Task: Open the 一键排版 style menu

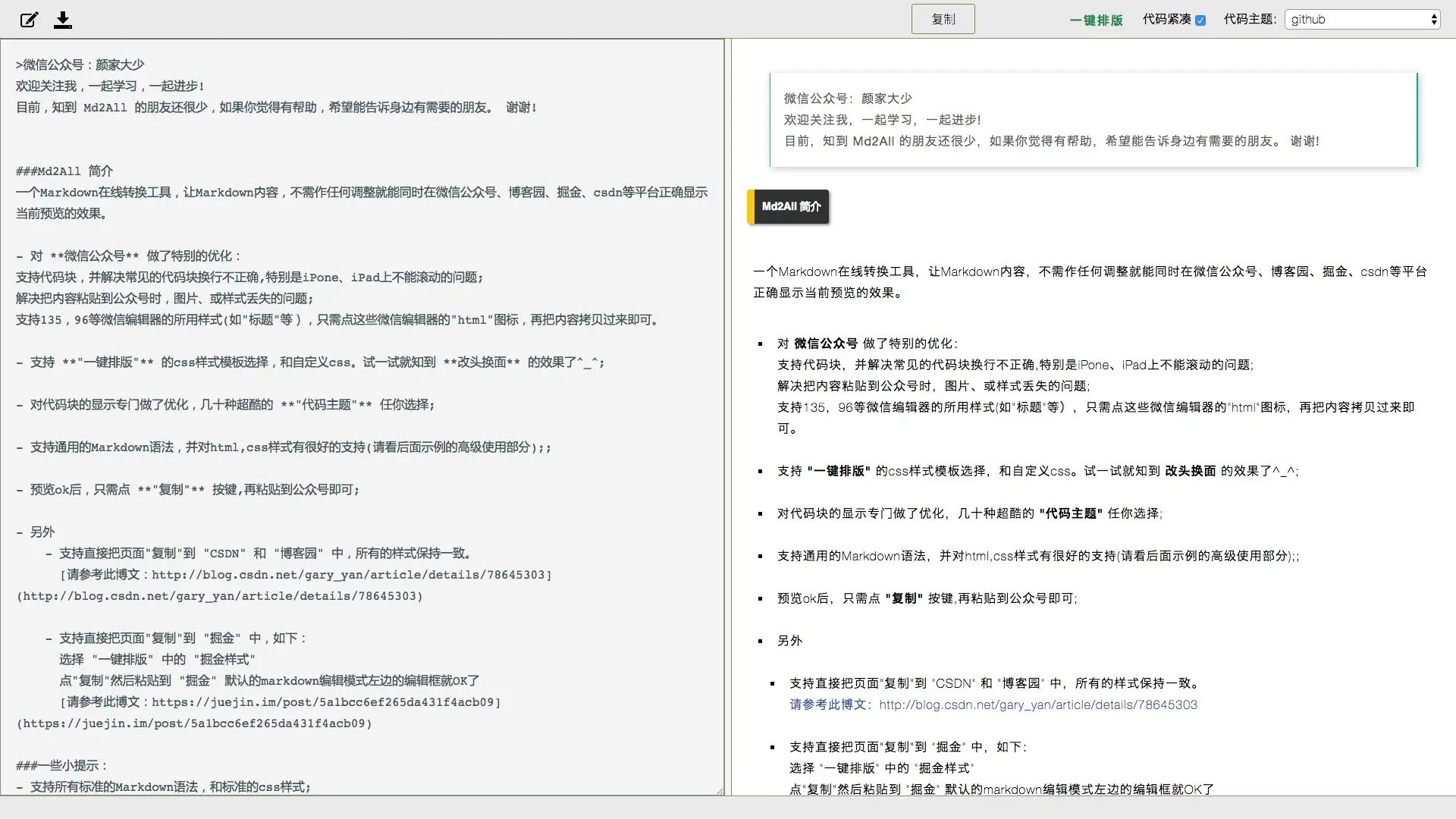Action: pos(1096,20)
